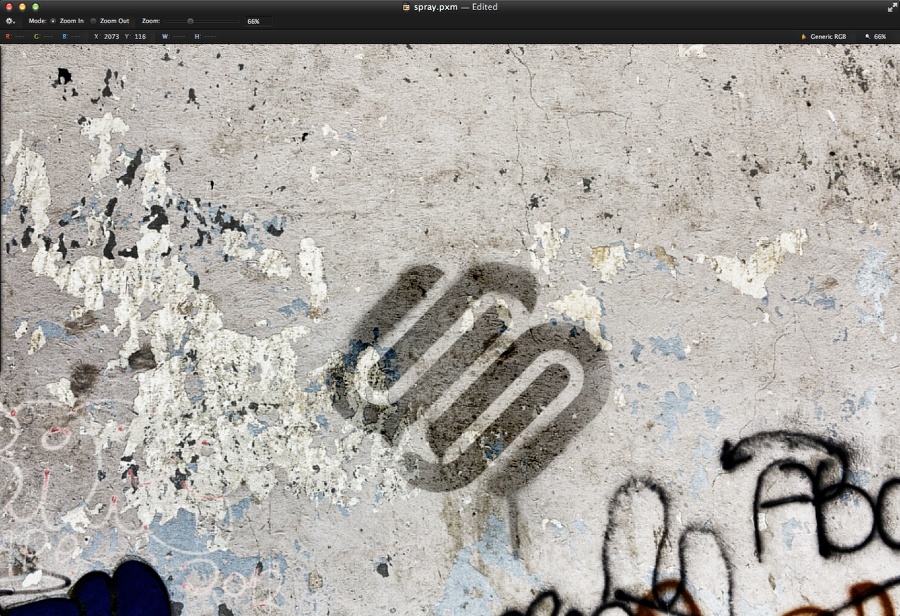The image size is (900, 616).
Task: Click the X coordinate value 2073
Action: 111,36
